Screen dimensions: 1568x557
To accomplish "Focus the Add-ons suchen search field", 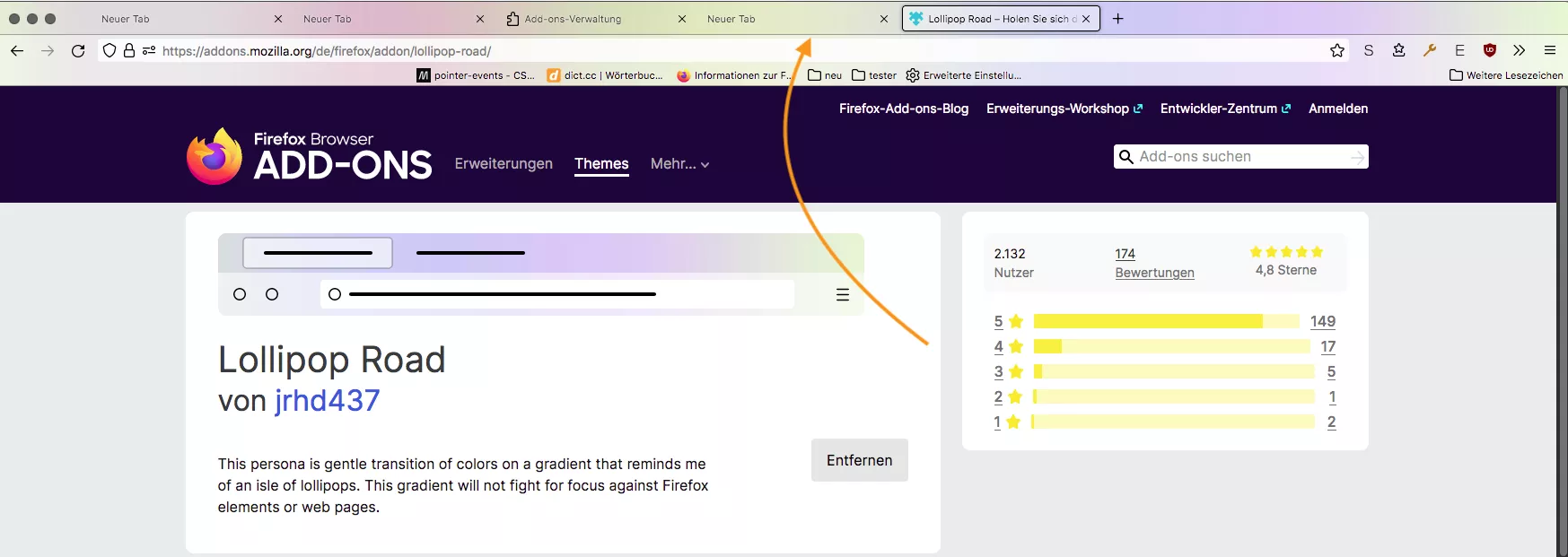I will coord(1241,157).
